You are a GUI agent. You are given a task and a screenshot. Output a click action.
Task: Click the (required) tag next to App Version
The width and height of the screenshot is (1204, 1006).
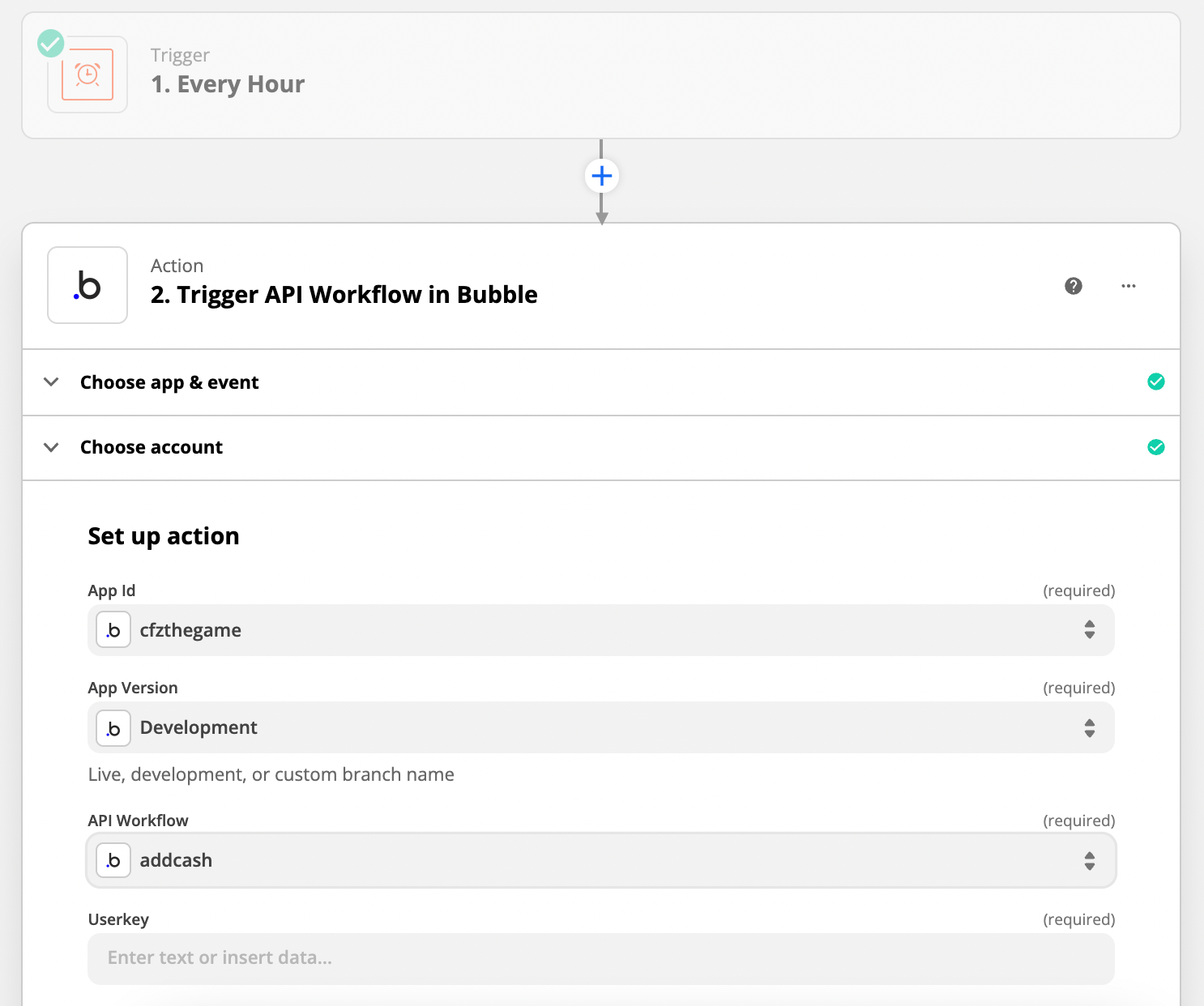[x=1078, y=688]
